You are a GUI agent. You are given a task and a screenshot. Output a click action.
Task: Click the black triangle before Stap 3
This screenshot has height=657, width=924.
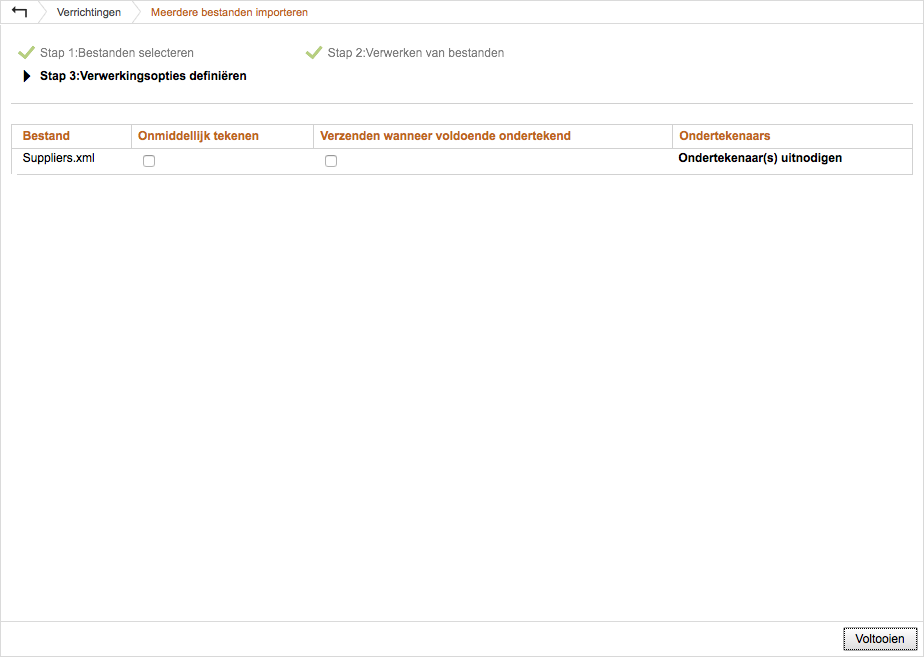[x=27, y=76]
